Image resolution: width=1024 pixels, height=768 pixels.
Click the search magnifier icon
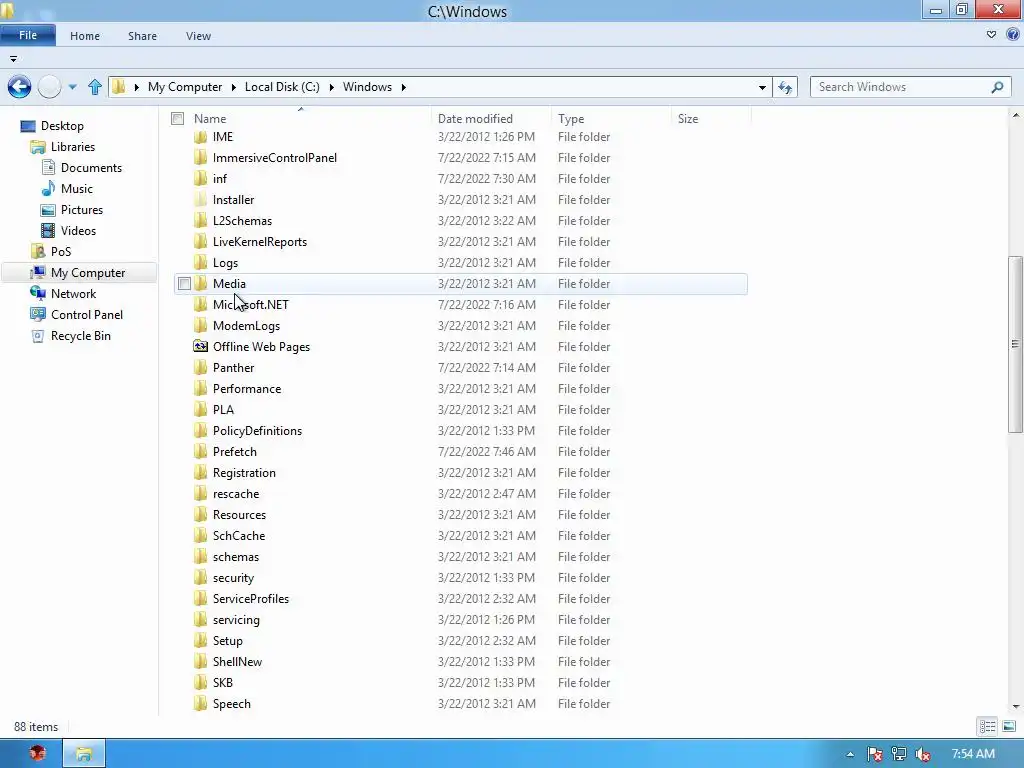click(997, 87)
